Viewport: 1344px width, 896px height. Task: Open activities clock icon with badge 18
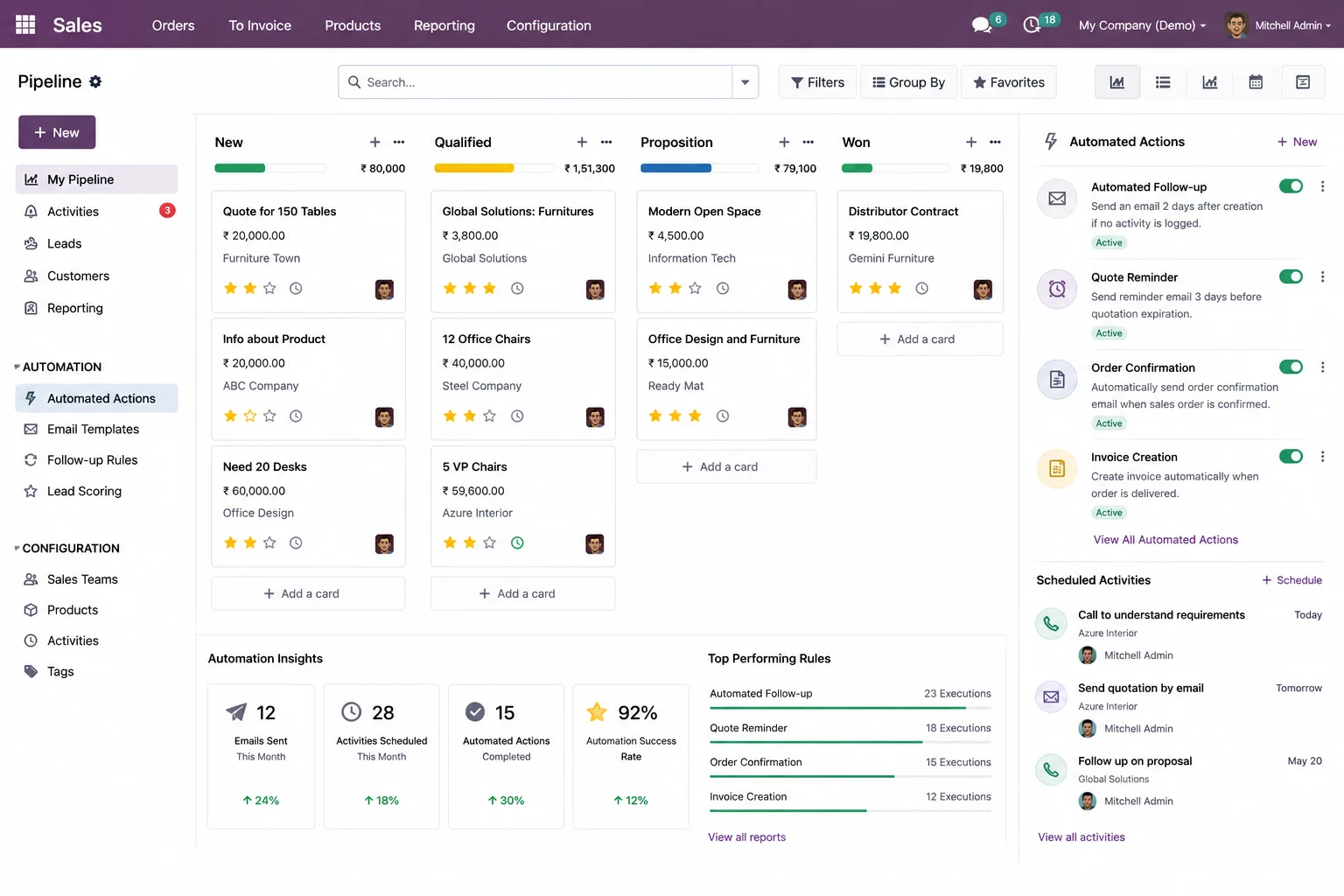click(1032, 24)
